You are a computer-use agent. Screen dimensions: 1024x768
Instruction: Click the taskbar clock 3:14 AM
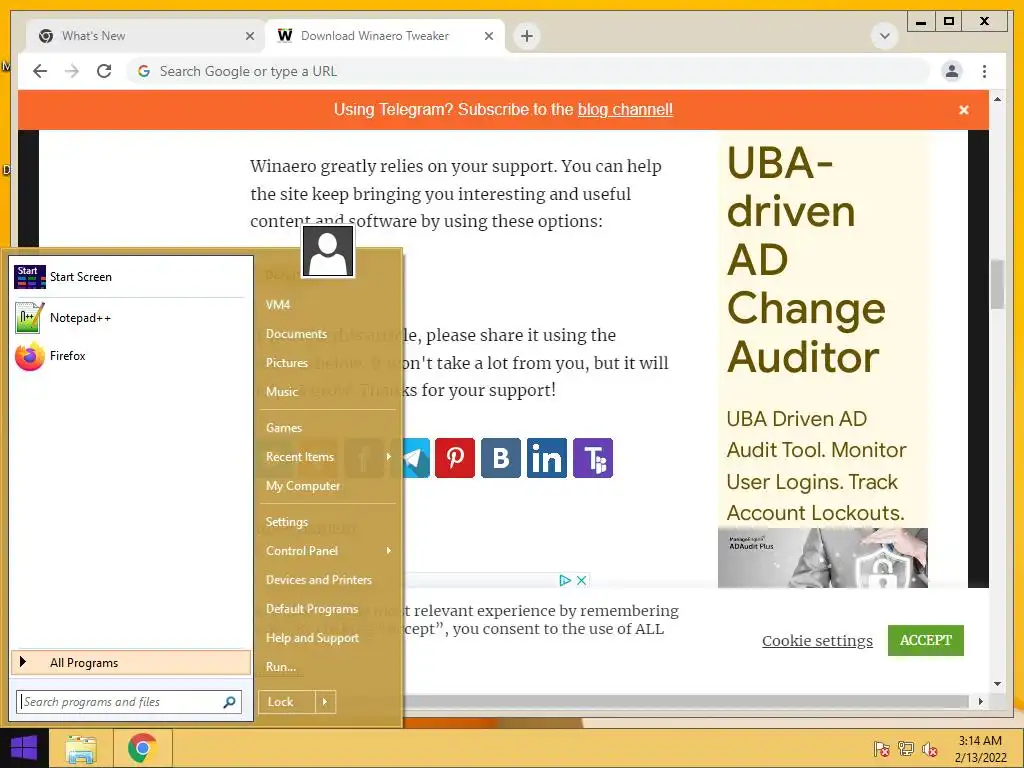click(x=980, y=741)
